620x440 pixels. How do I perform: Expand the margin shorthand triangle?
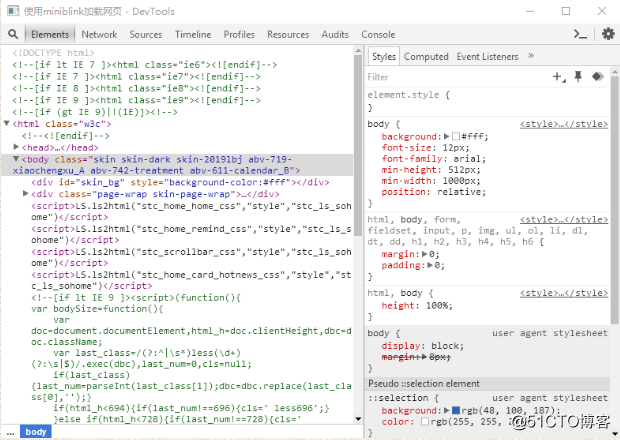pos(425,254)
